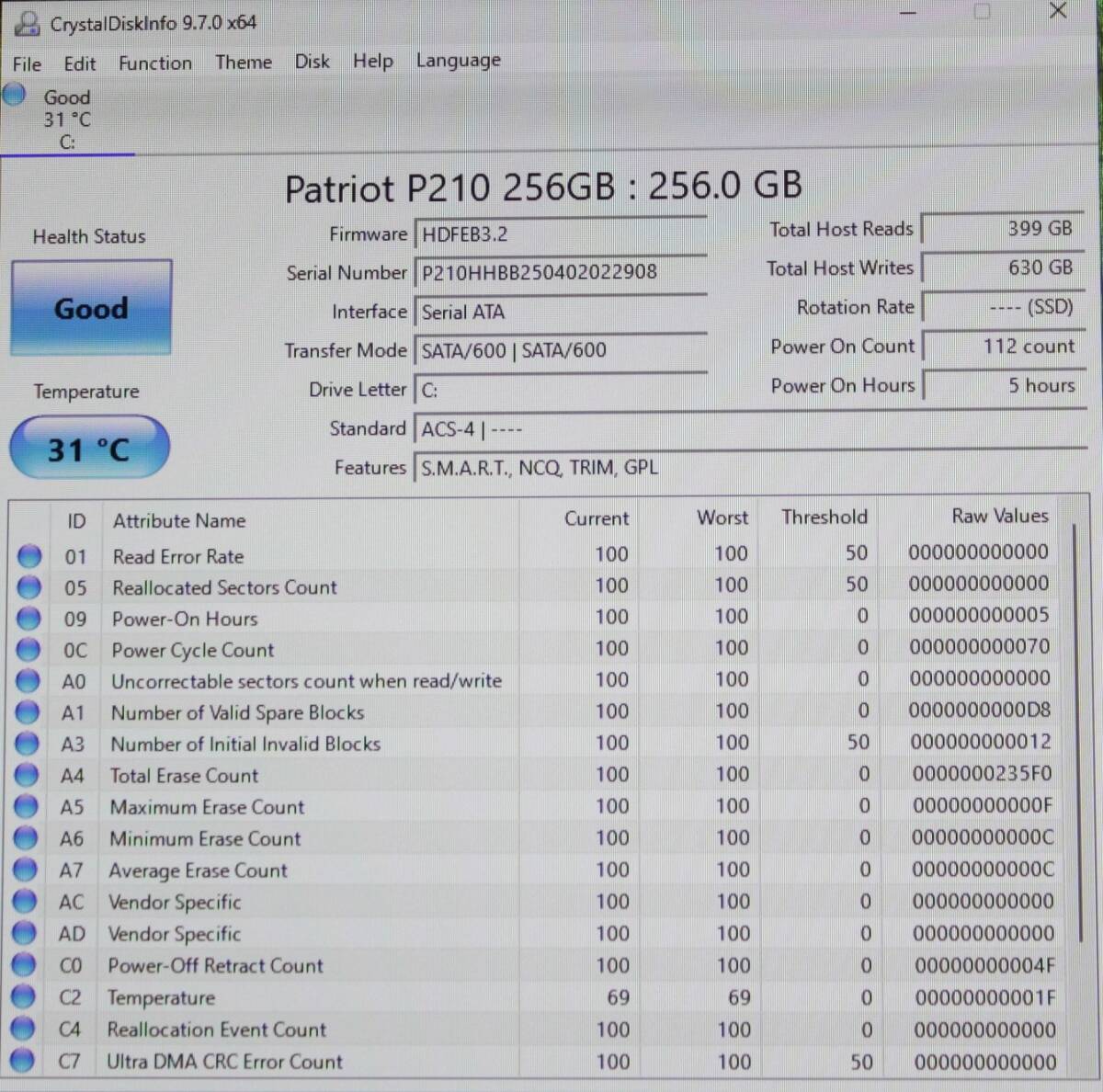Viewport: 1103px width, 1092px height.
Task: Select the Read Error Rate attribute name
Action: [178, 556]
